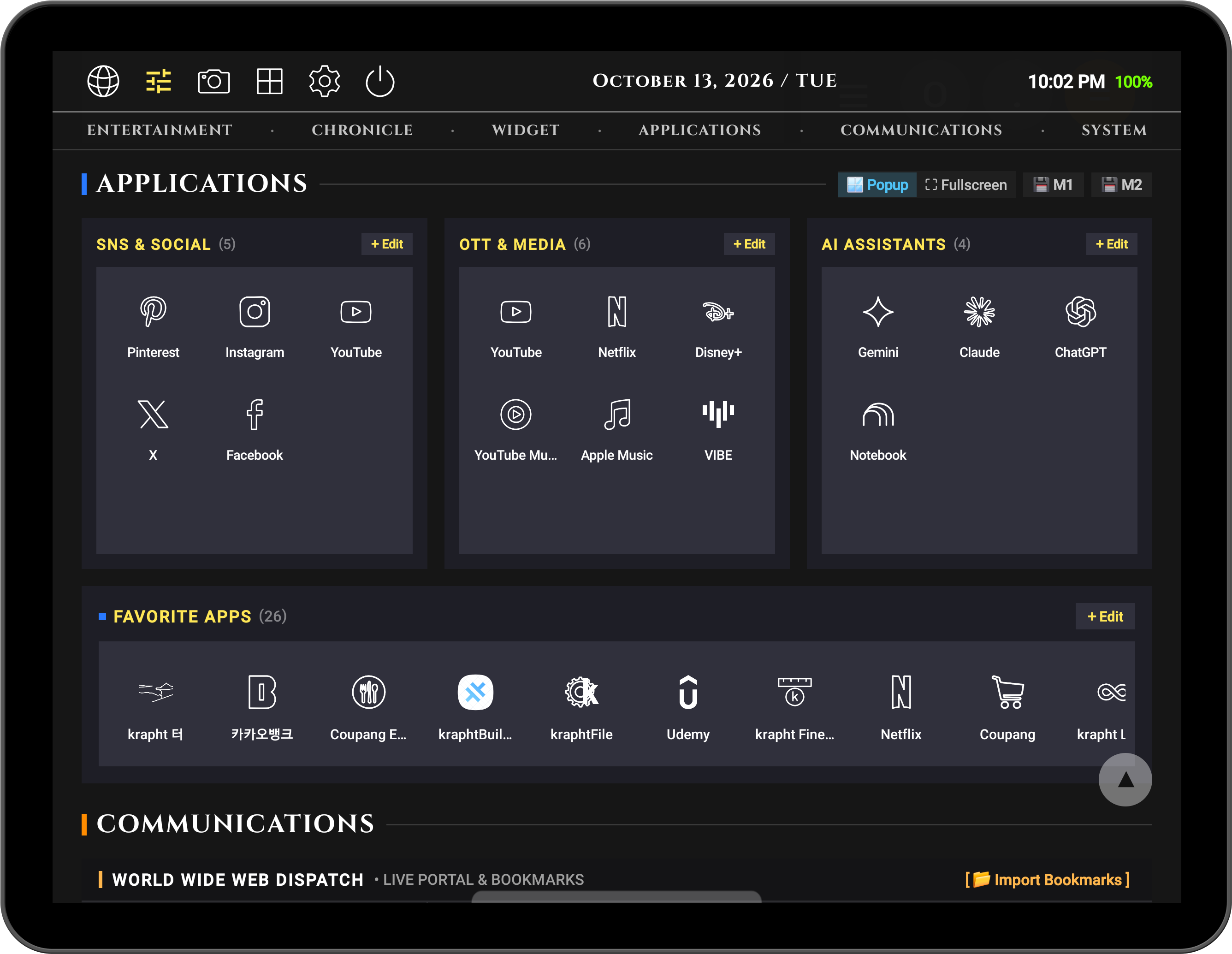The width and height of the screenshot is (1232, 954).
Task: Open Notebook assistant
Action: 878,430
